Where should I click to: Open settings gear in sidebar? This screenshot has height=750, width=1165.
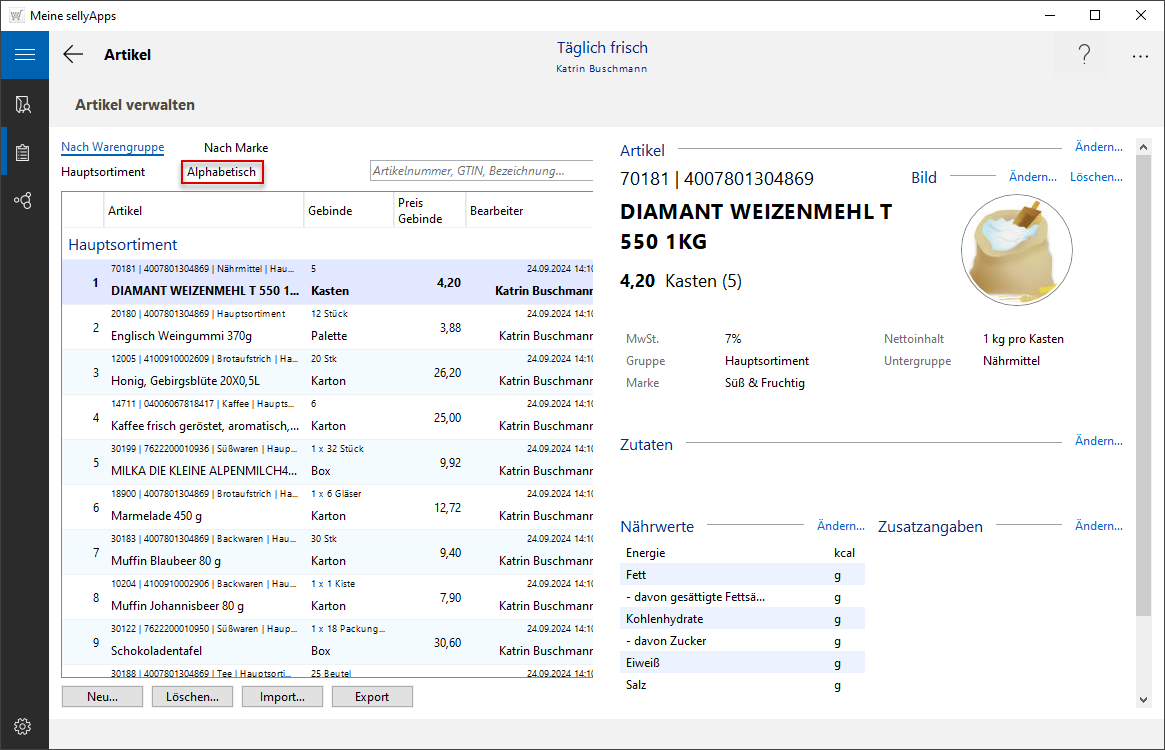(24, 727)
